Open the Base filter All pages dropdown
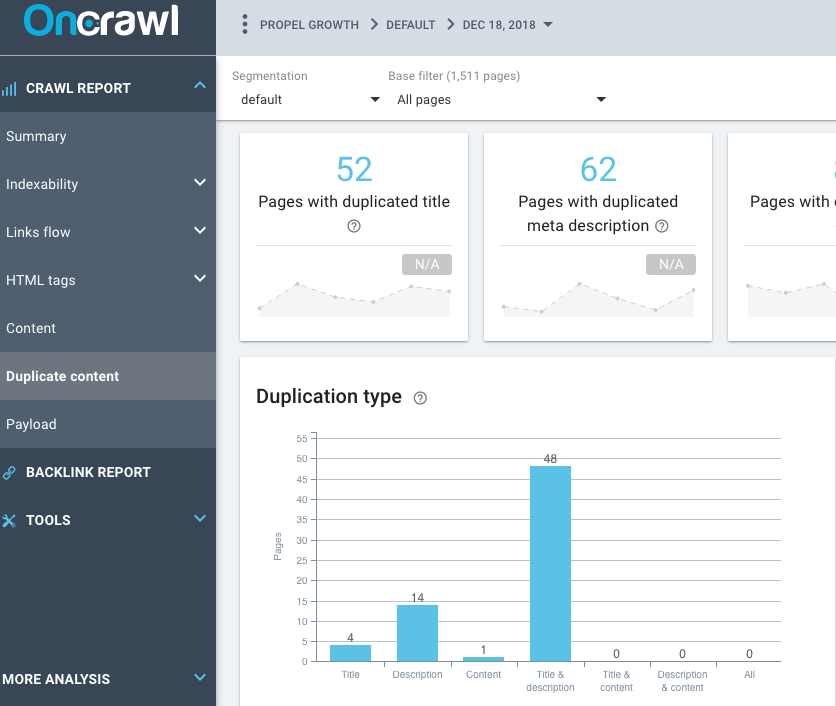Viewport: 836px width, 706px height. (501, 99)
